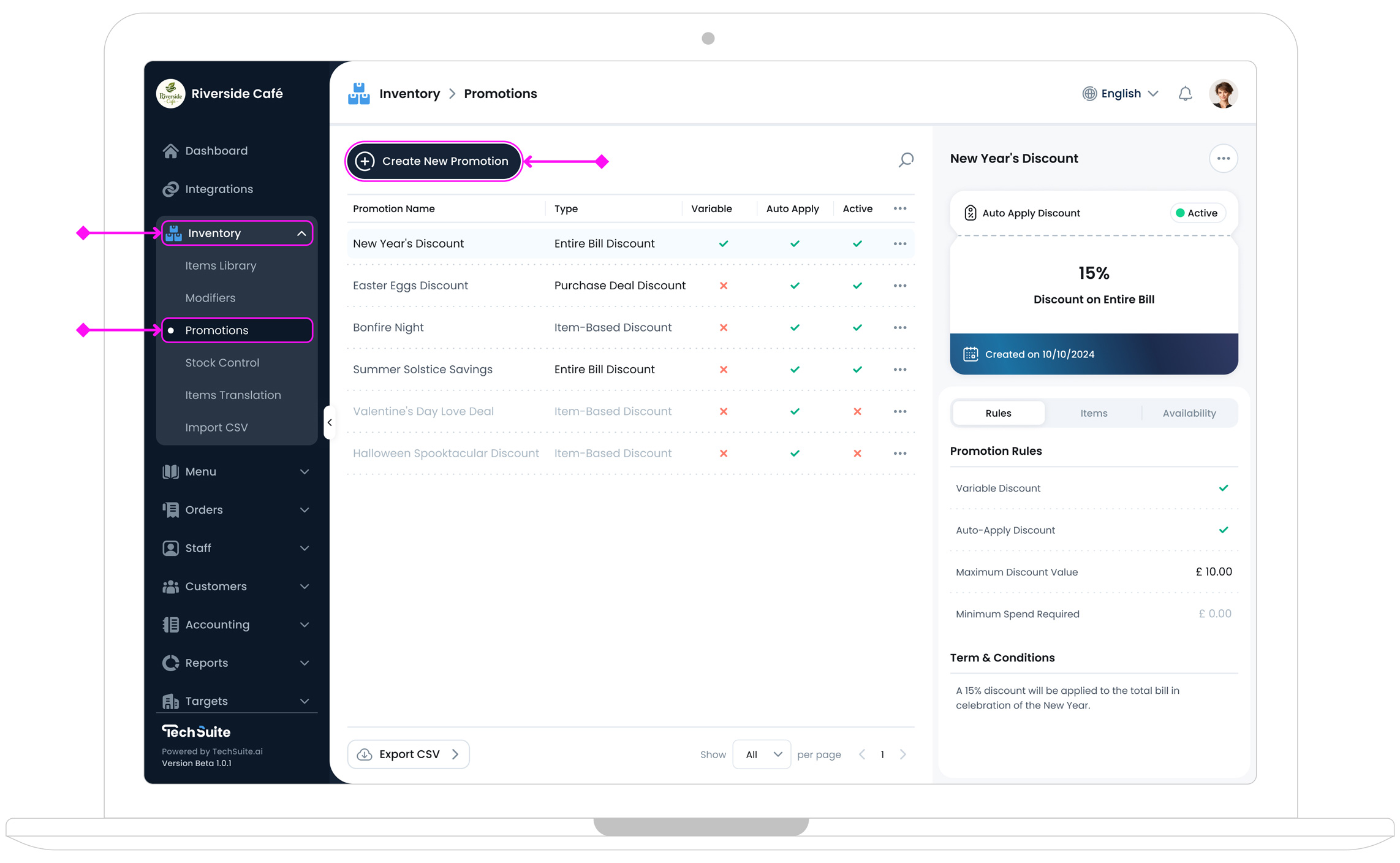Click the Variable cross mark for Summer Solstice Savings
The height and width of the screenshot is (863, 1400).
click(724, 369)
